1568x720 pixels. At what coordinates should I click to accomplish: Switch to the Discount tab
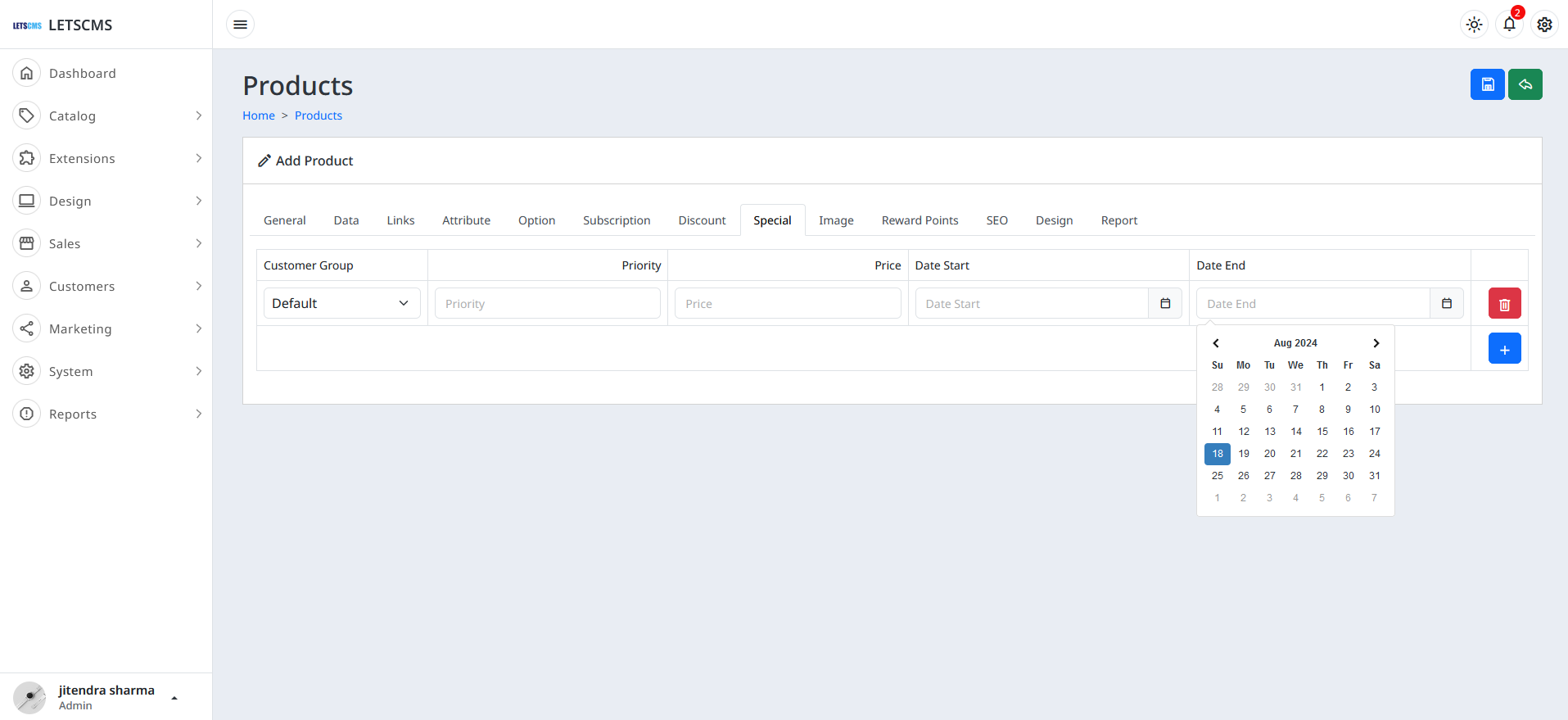pos(702,220)
